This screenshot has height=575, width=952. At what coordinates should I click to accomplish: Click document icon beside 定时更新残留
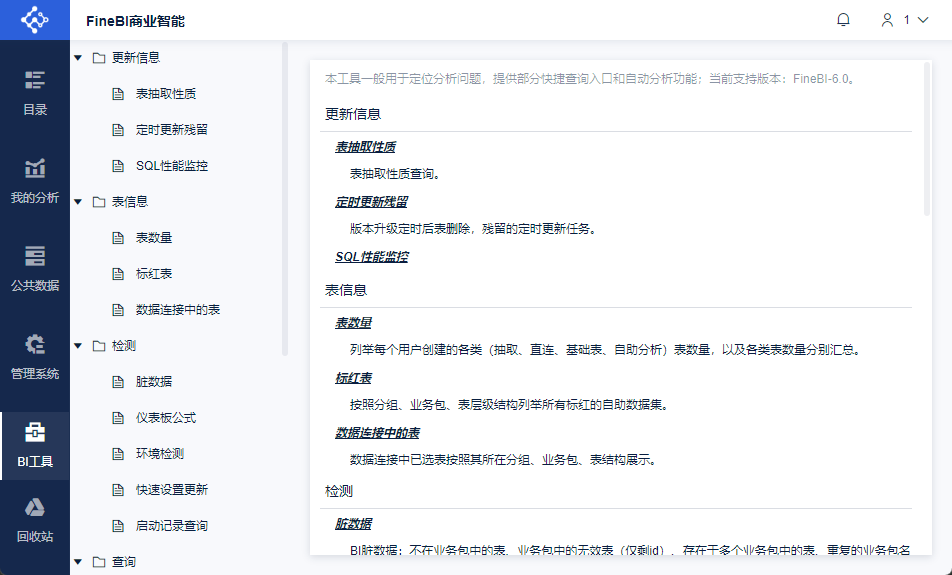coord(118,129)
